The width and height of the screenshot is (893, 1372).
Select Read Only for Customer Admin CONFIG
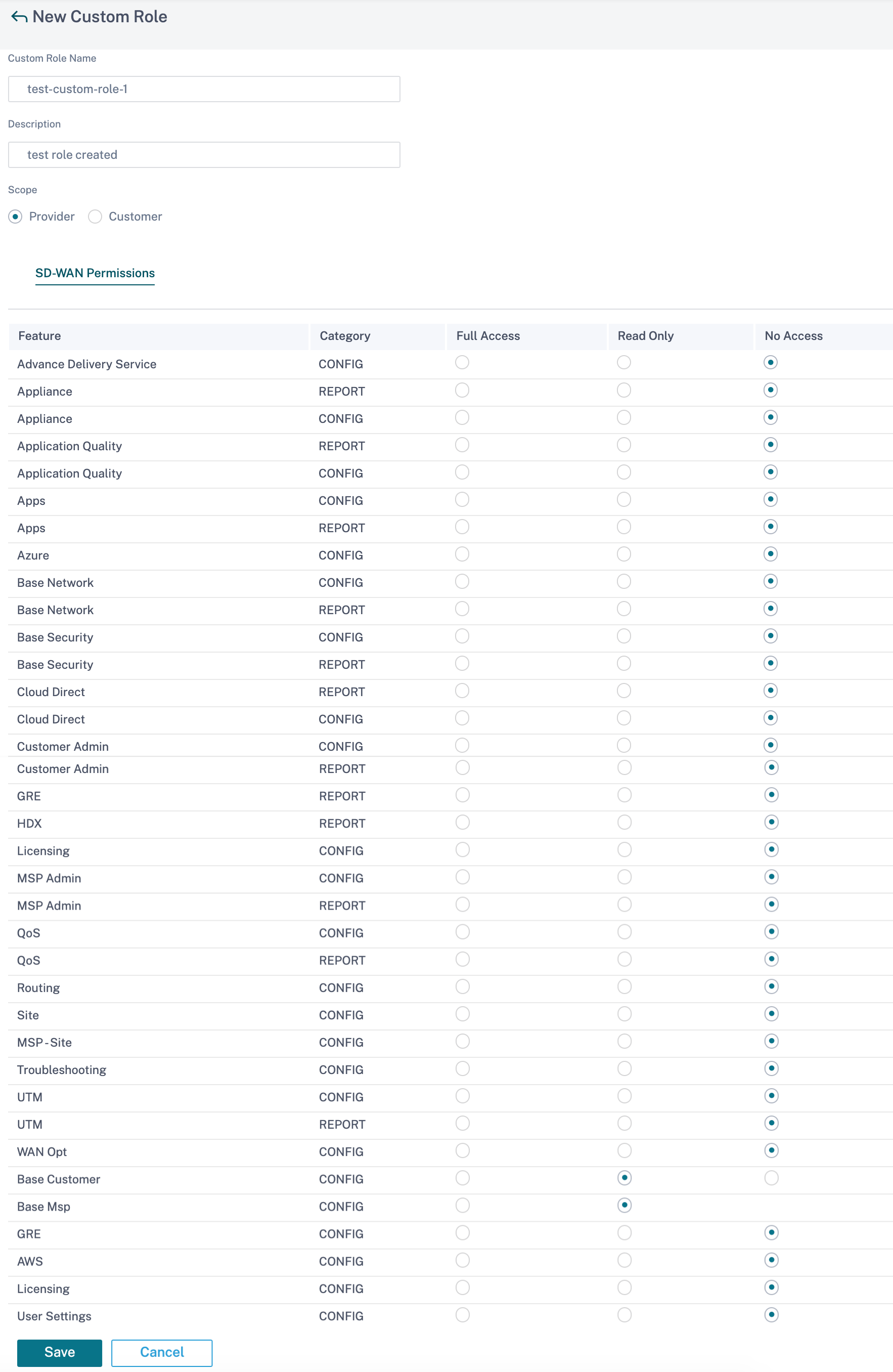(x=624, y=745)
